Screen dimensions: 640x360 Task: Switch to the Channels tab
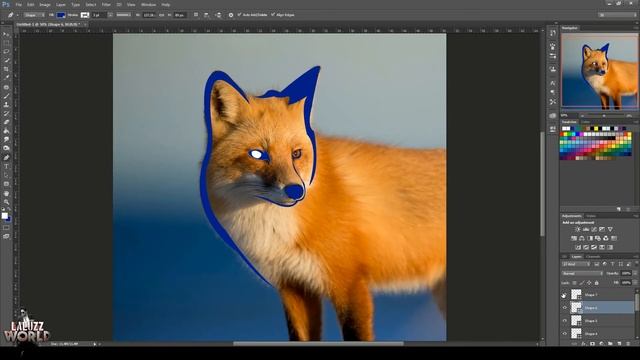(x=593, y=257)
